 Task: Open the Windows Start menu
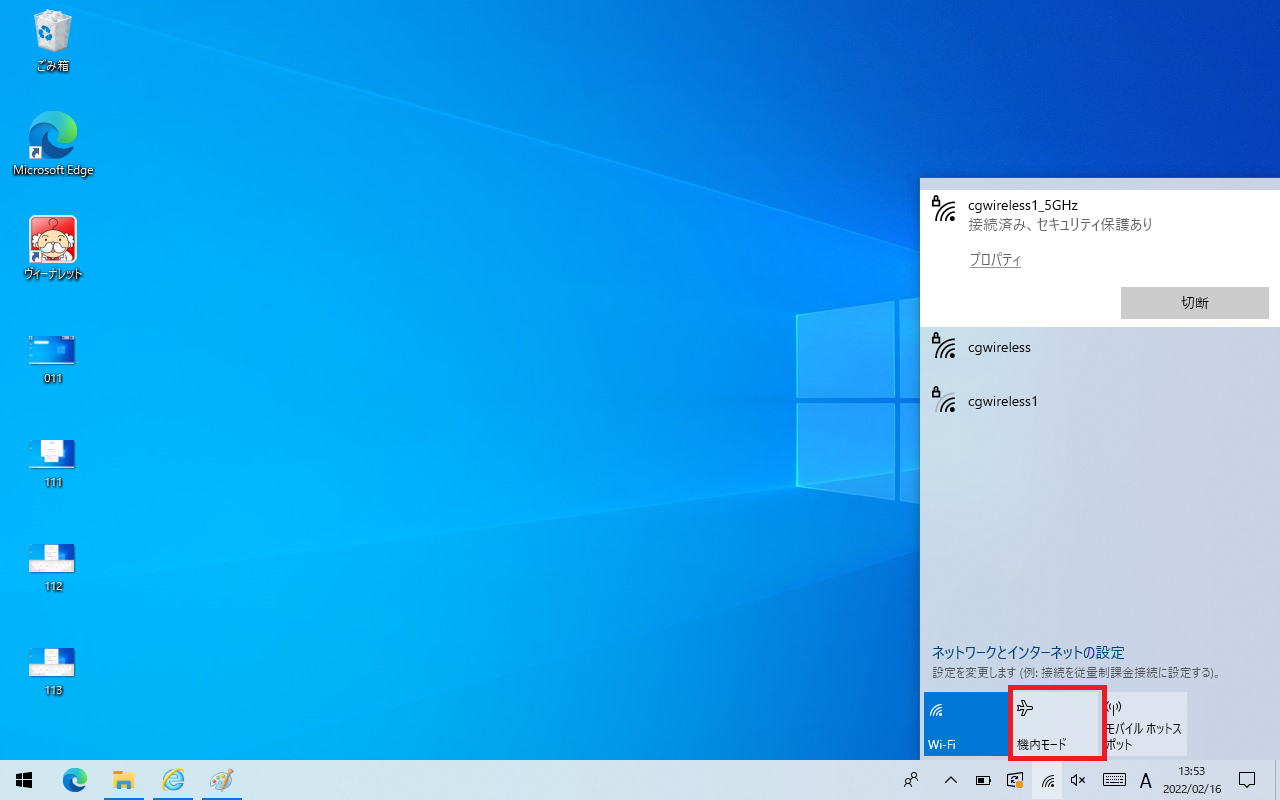click(x=24, y=780)
